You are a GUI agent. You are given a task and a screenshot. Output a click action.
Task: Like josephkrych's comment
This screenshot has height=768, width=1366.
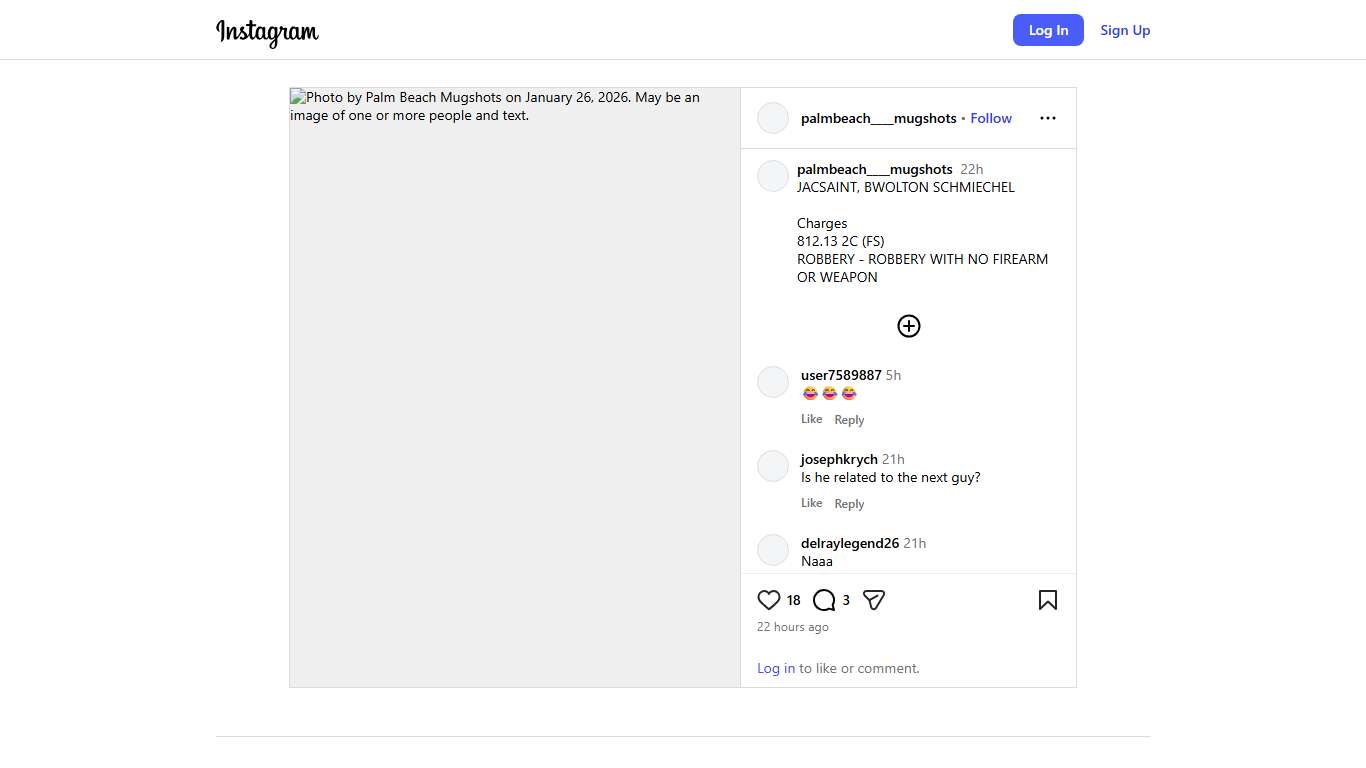(811, 503)
